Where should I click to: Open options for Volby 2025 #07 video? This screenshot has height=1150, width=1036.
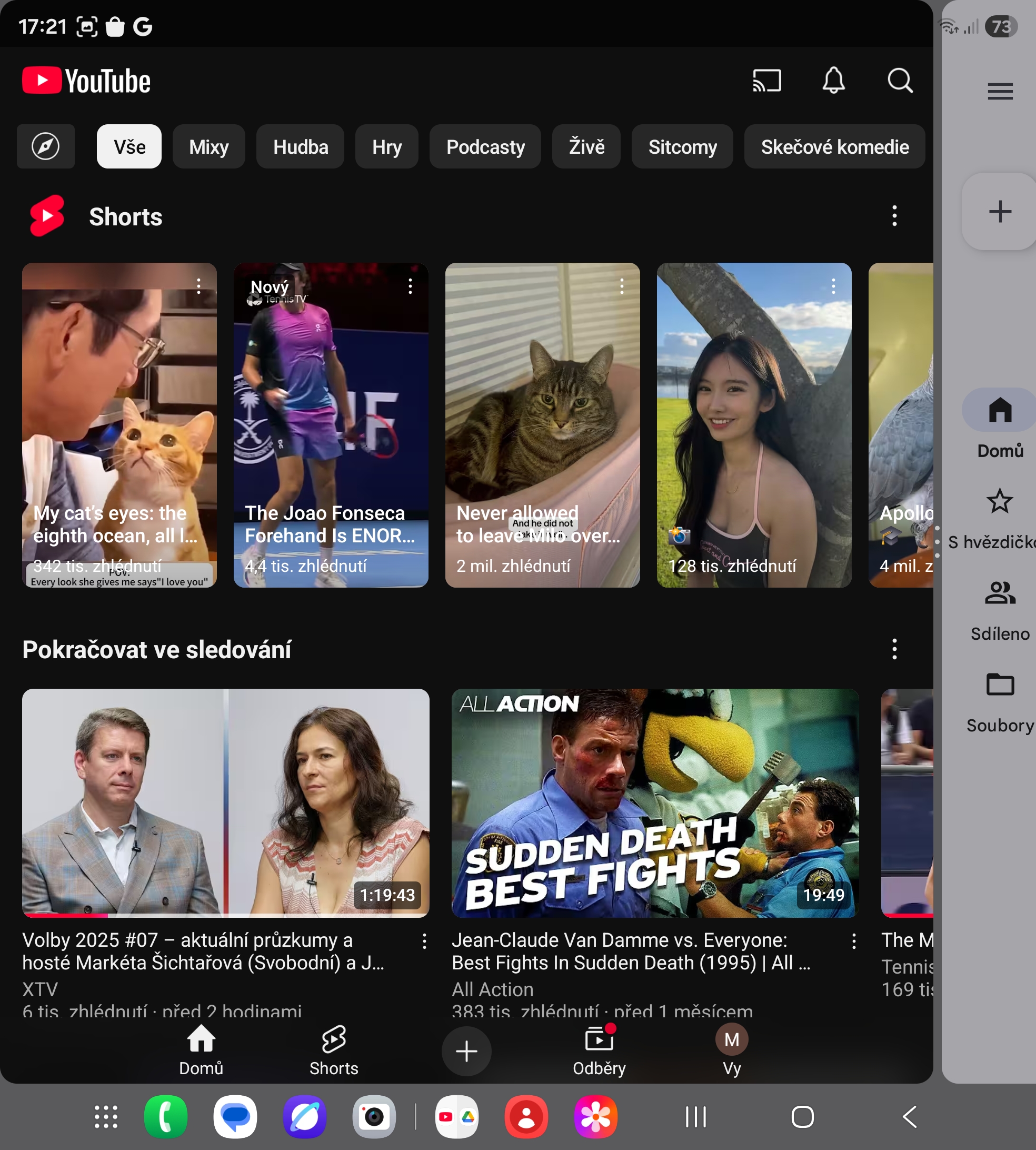tap(425, 941)
